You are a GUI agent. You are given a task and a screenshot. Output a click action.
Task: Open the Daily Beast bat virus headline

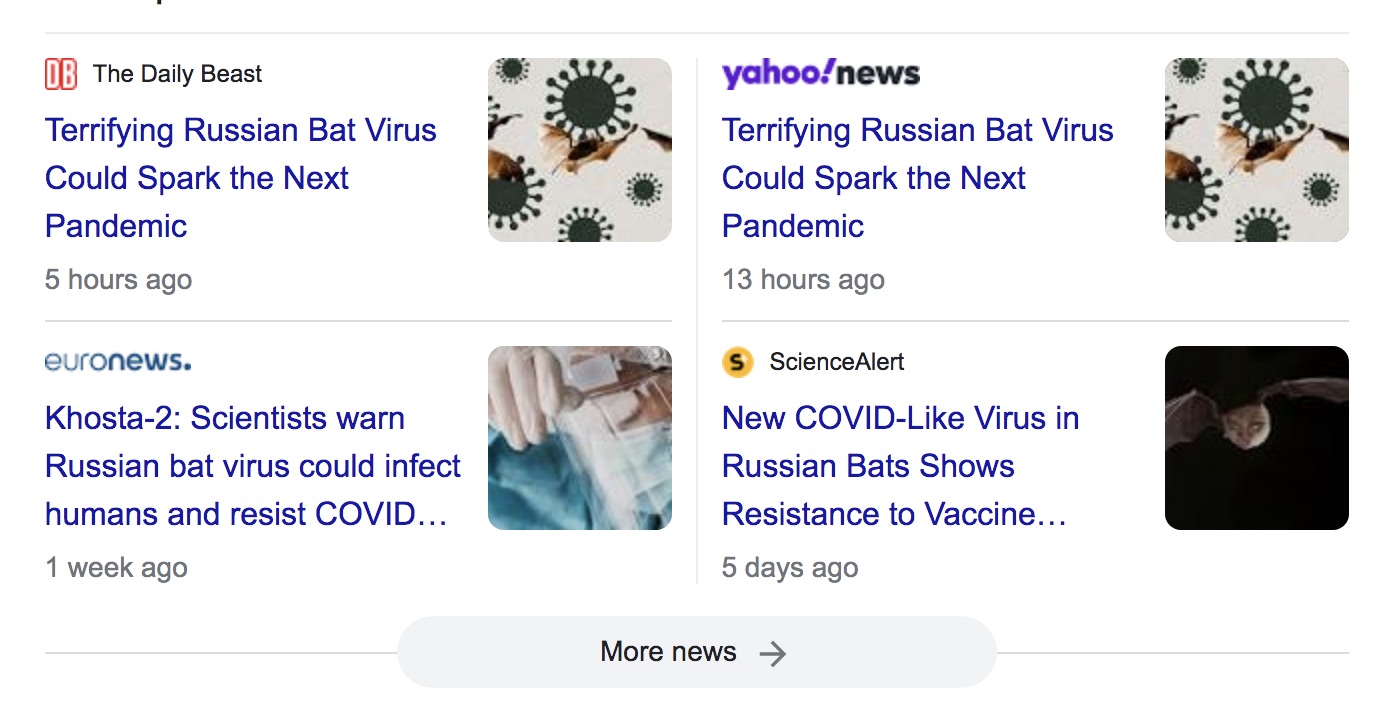click(240, 178)
